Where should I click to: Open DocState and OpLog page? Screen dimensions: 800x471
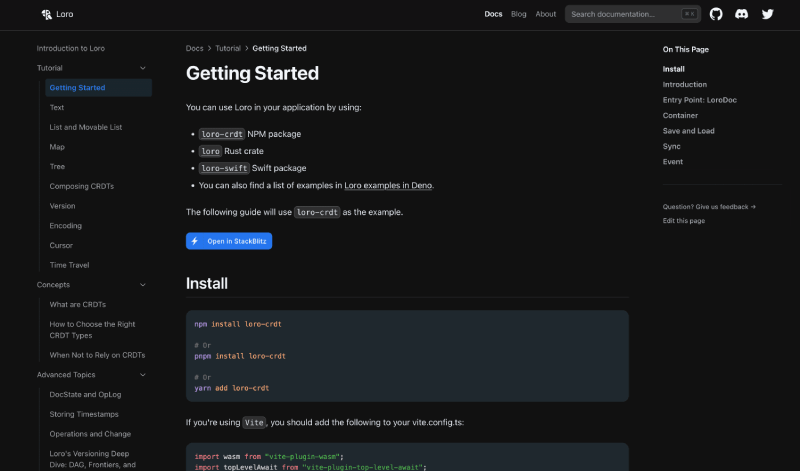coord(85,394)
